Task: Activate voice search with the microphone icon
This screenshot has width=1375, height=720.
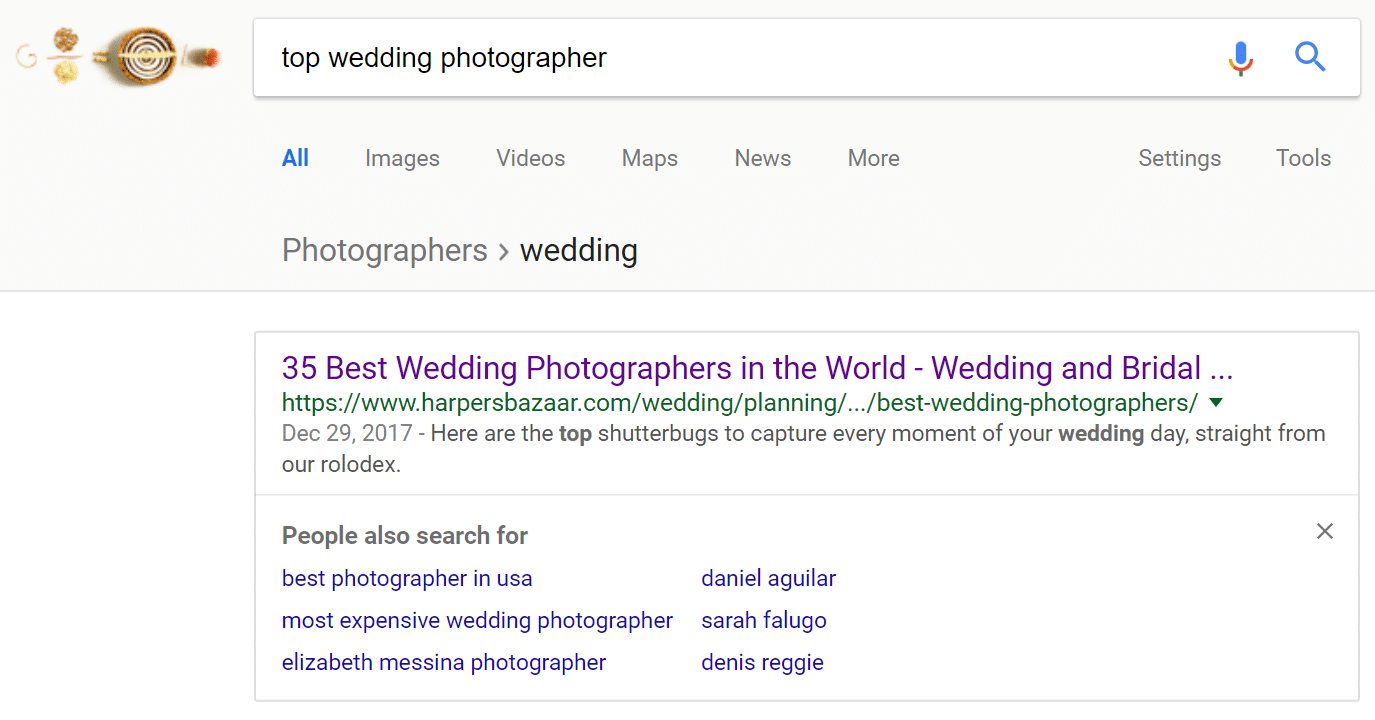Action: [1241, 58]
